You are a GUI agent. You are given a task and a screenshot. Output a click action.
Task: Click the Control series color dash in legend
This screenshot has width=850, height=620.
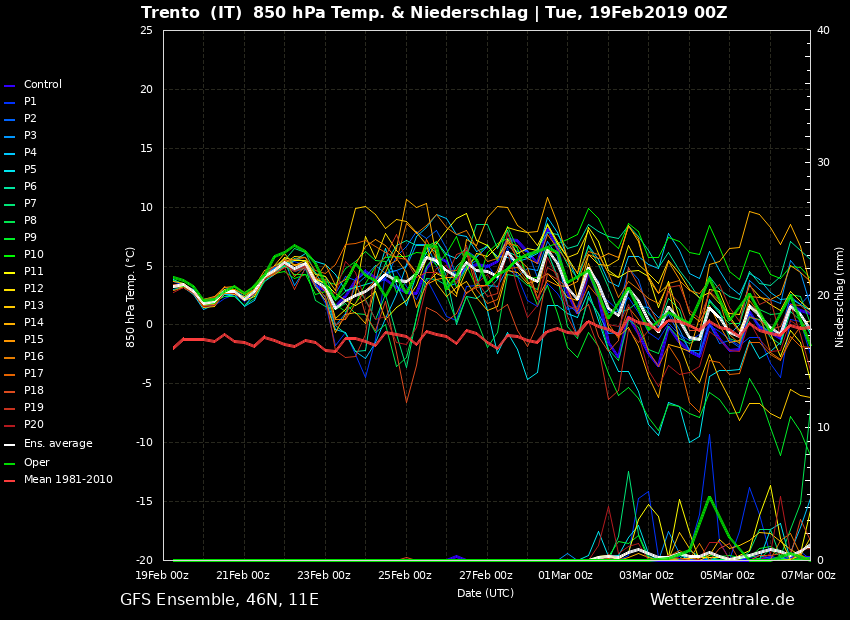click(9, 86)
